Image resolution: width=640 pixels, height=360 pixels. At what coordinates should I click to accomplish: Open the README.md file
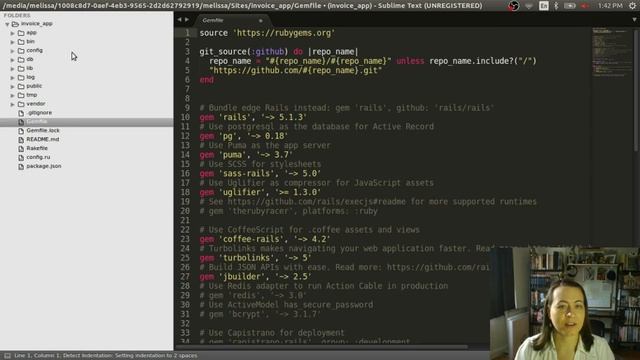[42, 139]
